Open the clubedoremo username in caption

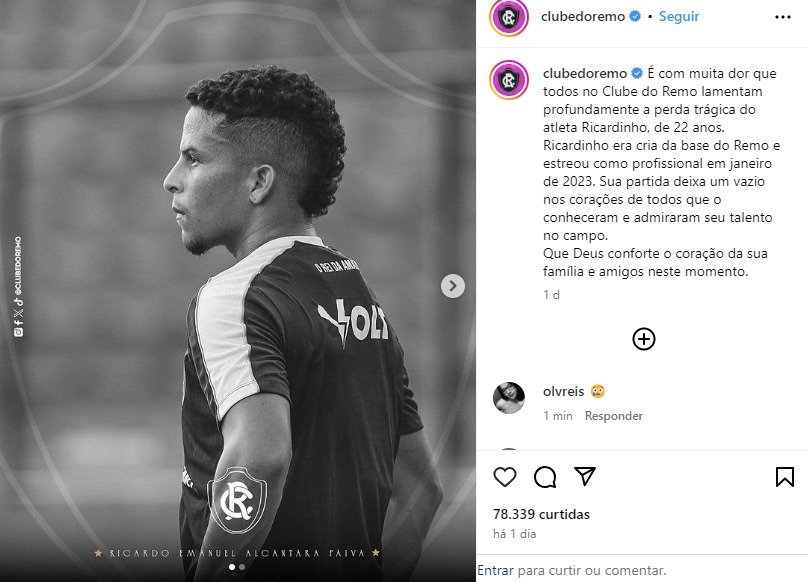tap(584, 73)
